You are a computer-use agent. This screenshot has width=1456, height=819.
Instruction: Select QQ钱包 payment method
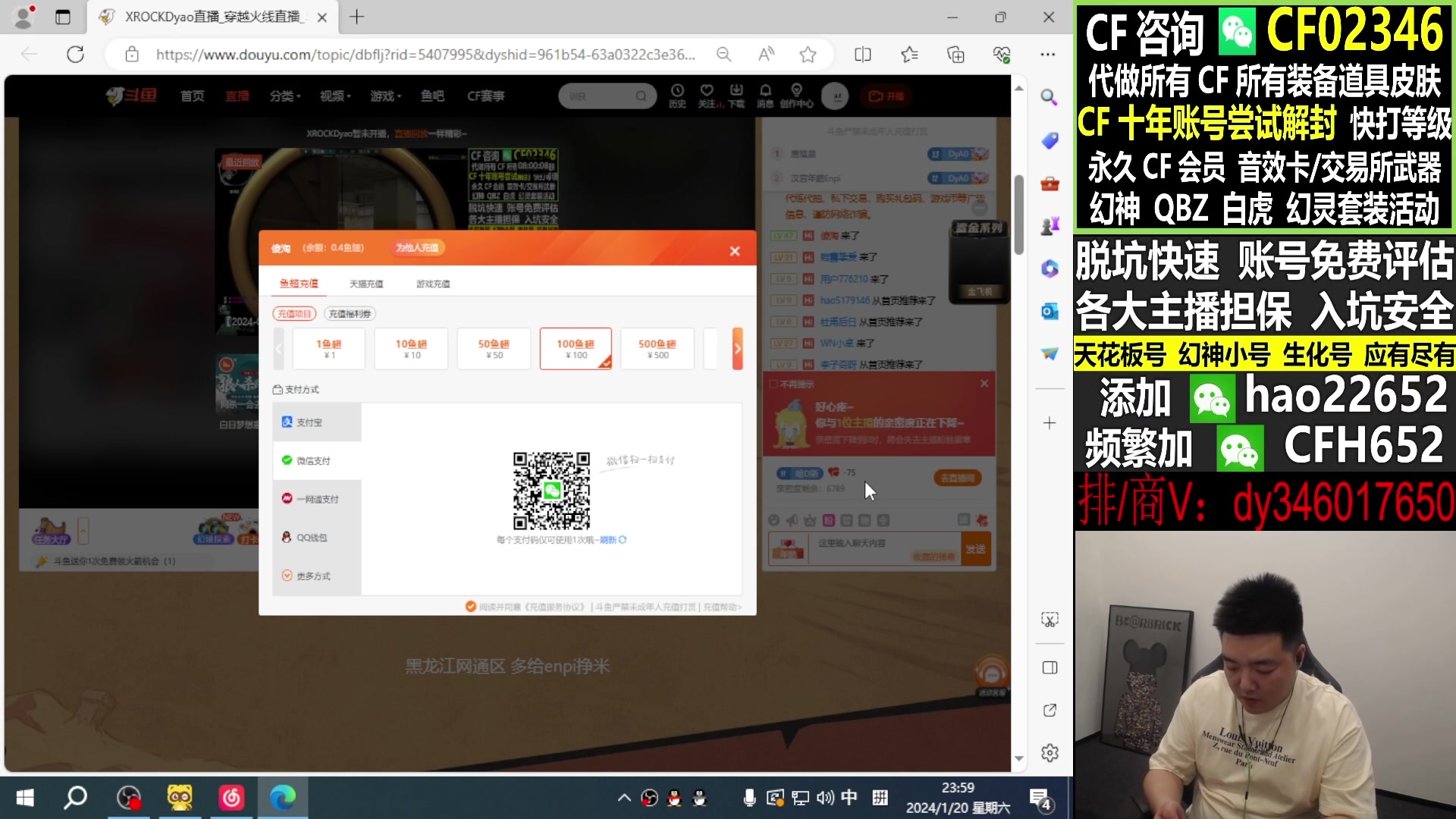point(317,538)
